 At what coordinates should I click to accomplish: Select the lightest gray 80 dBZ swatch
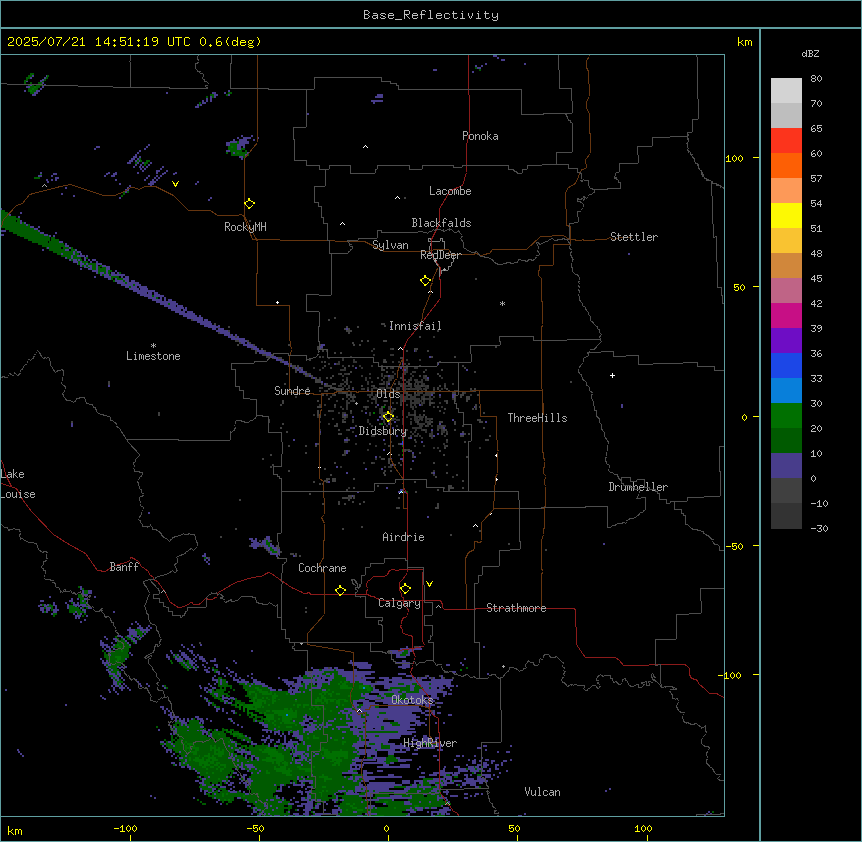click(x=786, y=91)
